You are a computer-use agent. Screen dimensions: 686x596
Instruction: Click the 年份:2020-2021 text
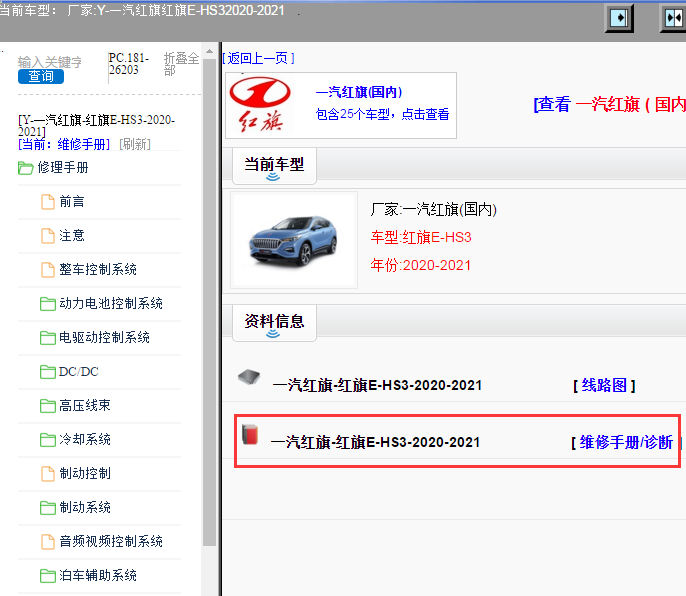click(x=421, y=265)
